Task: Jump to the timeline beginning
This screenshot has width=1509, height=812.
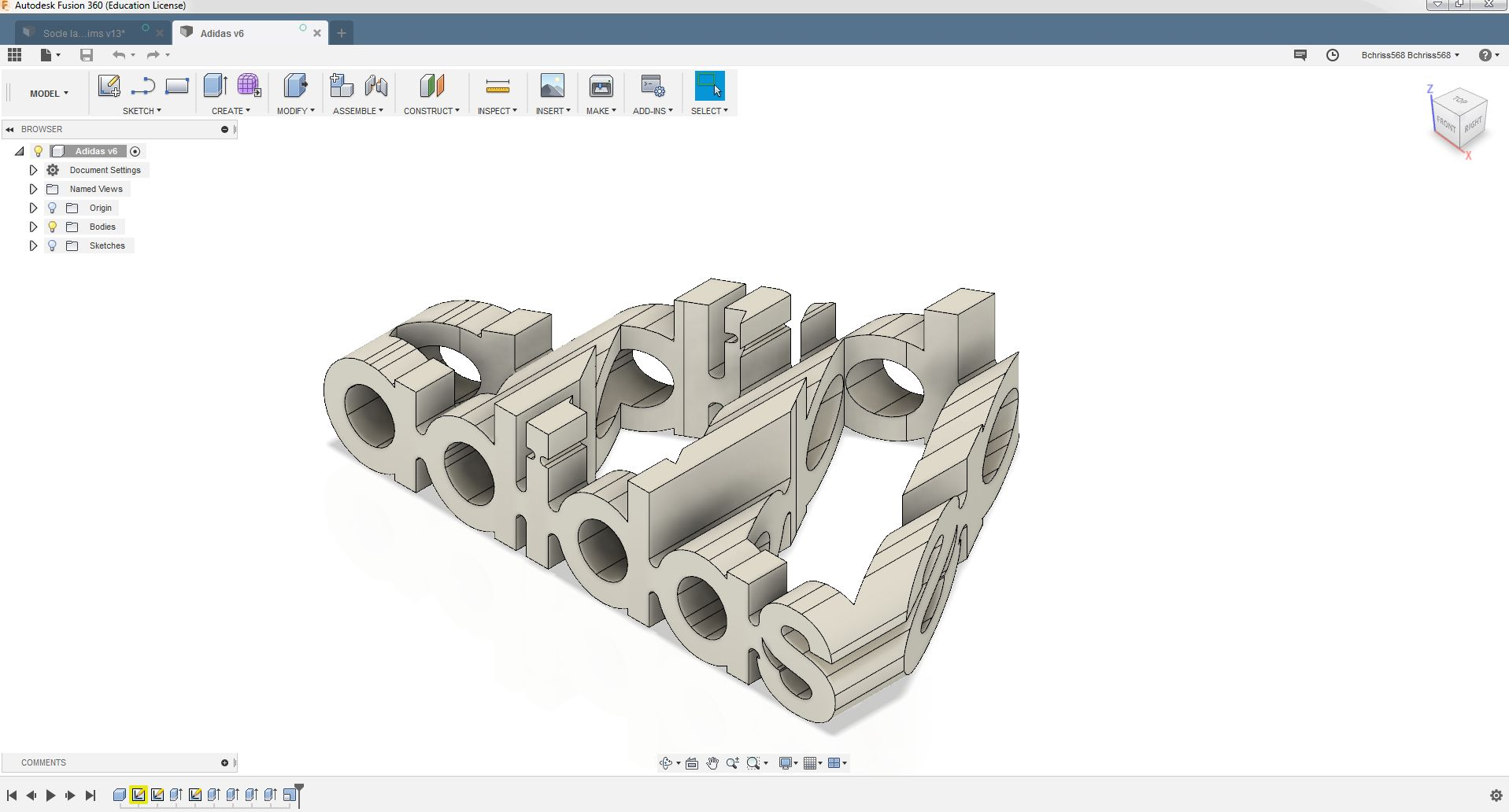Action: point(12,795)
